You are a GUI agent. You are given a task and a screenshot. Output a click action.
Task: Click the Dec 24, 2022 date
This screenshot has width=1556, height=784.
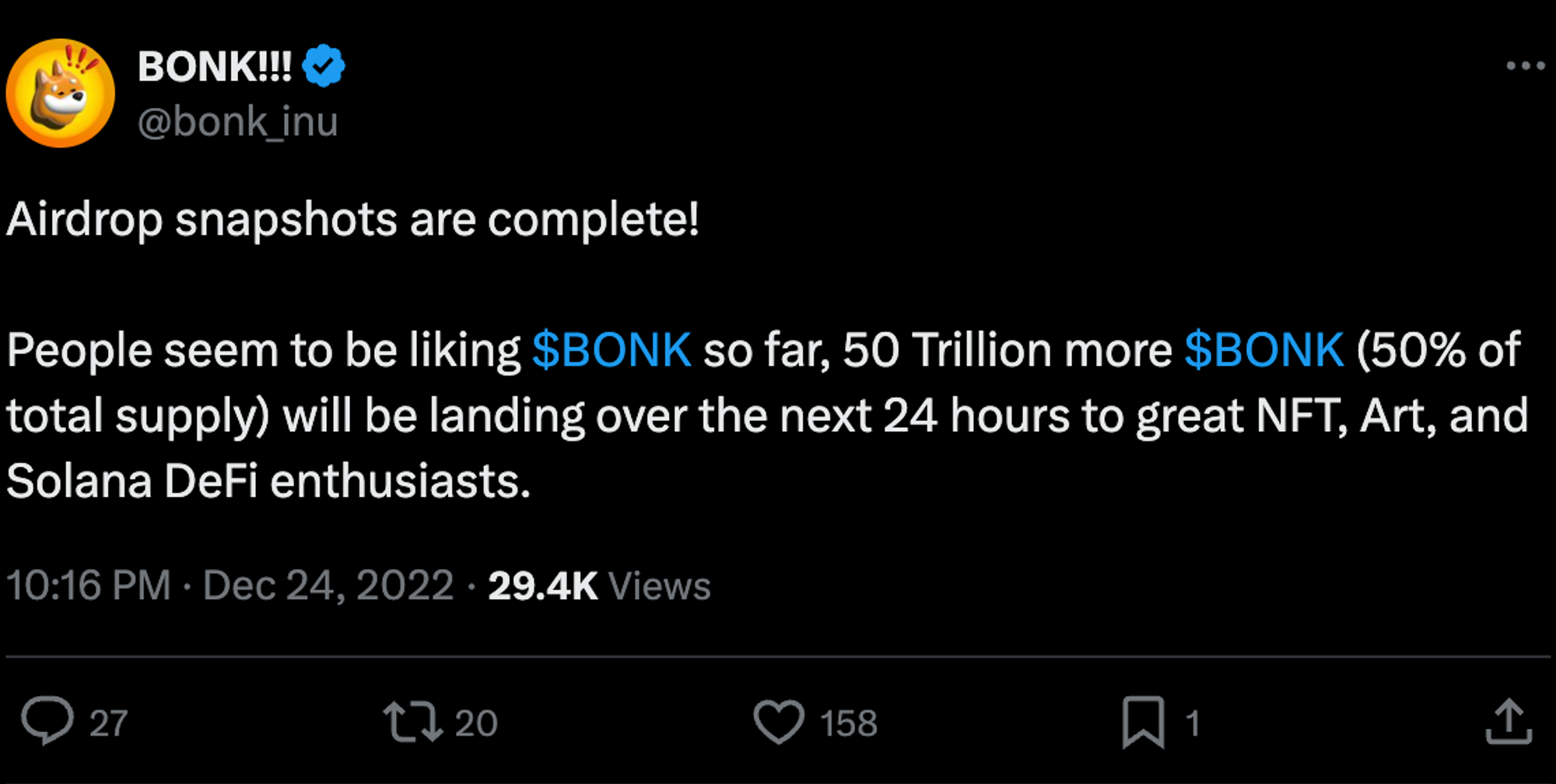pyautogui.click(x=328, y=586)
